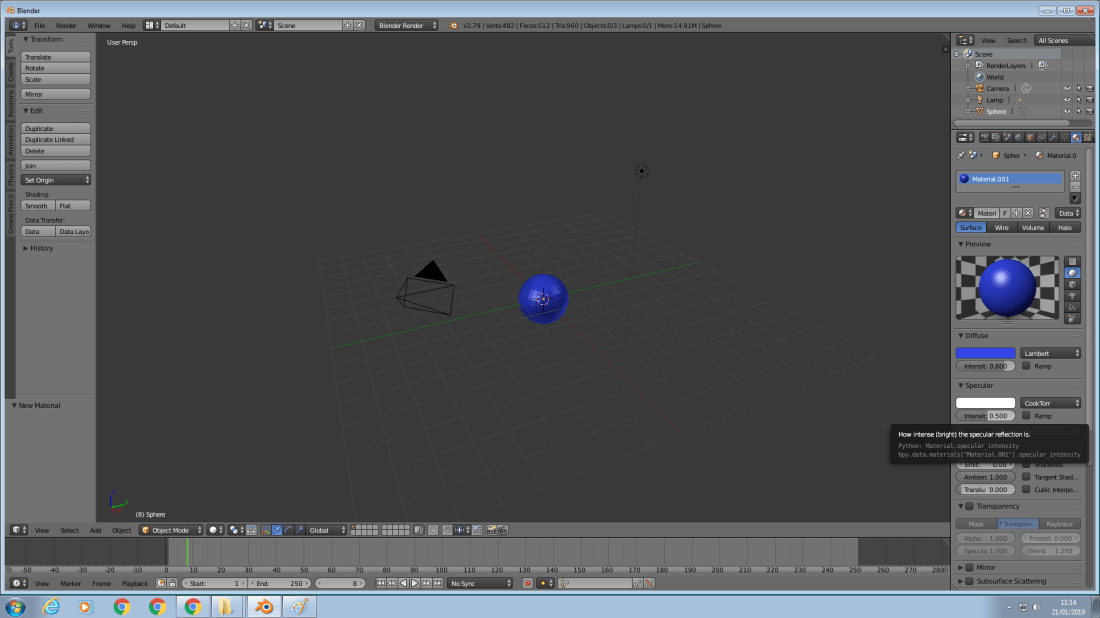Toggle the Lamp visibility eye icon
The width and height of the screenshot is (1100, 618).
pyautogui.click(x=1067, y=97)
